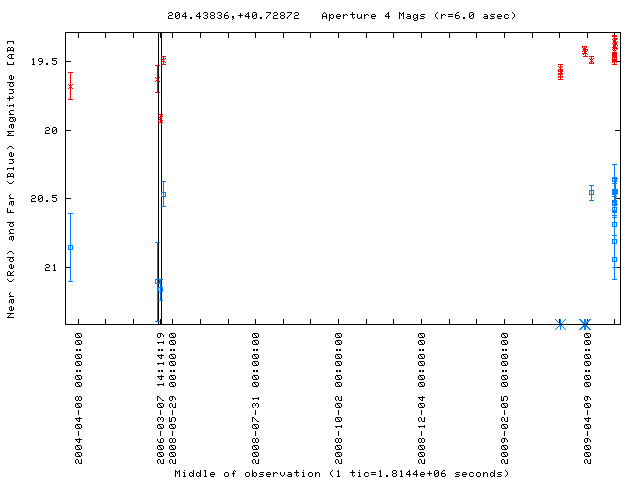Click the red near-UV point at 2004-04-08
640x480 pixels.
pos(71,86)
